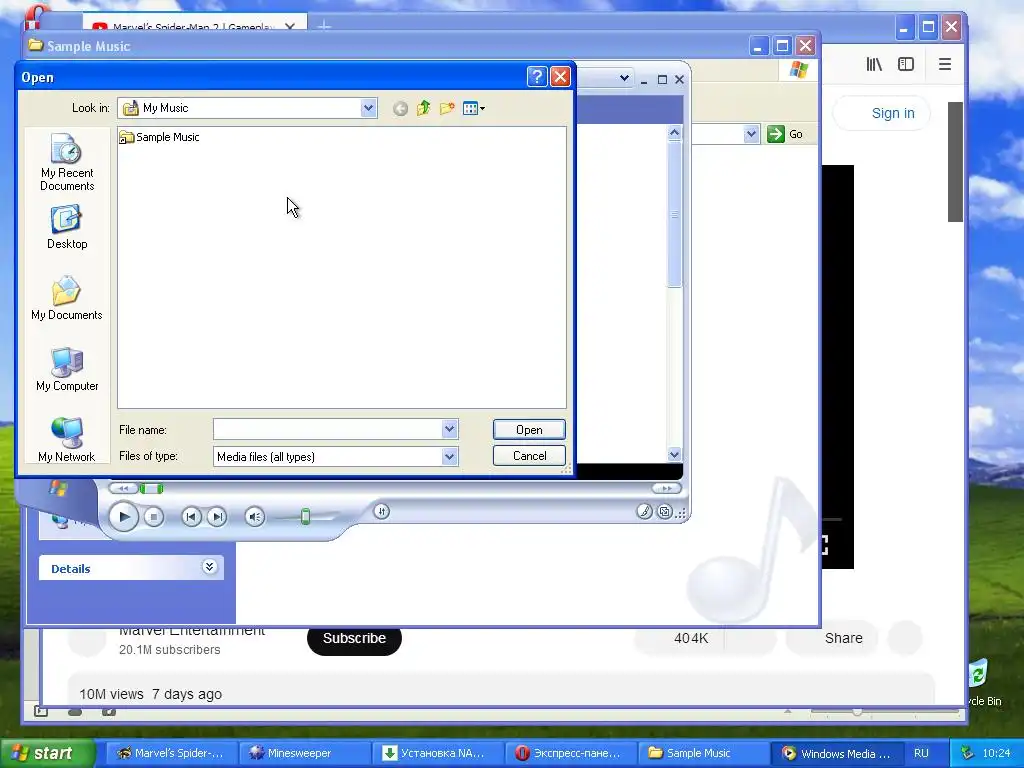Switch to Windows Media Player taskbar item
This screenshot has width=1024, height=768.
click(x=837, y=753)
